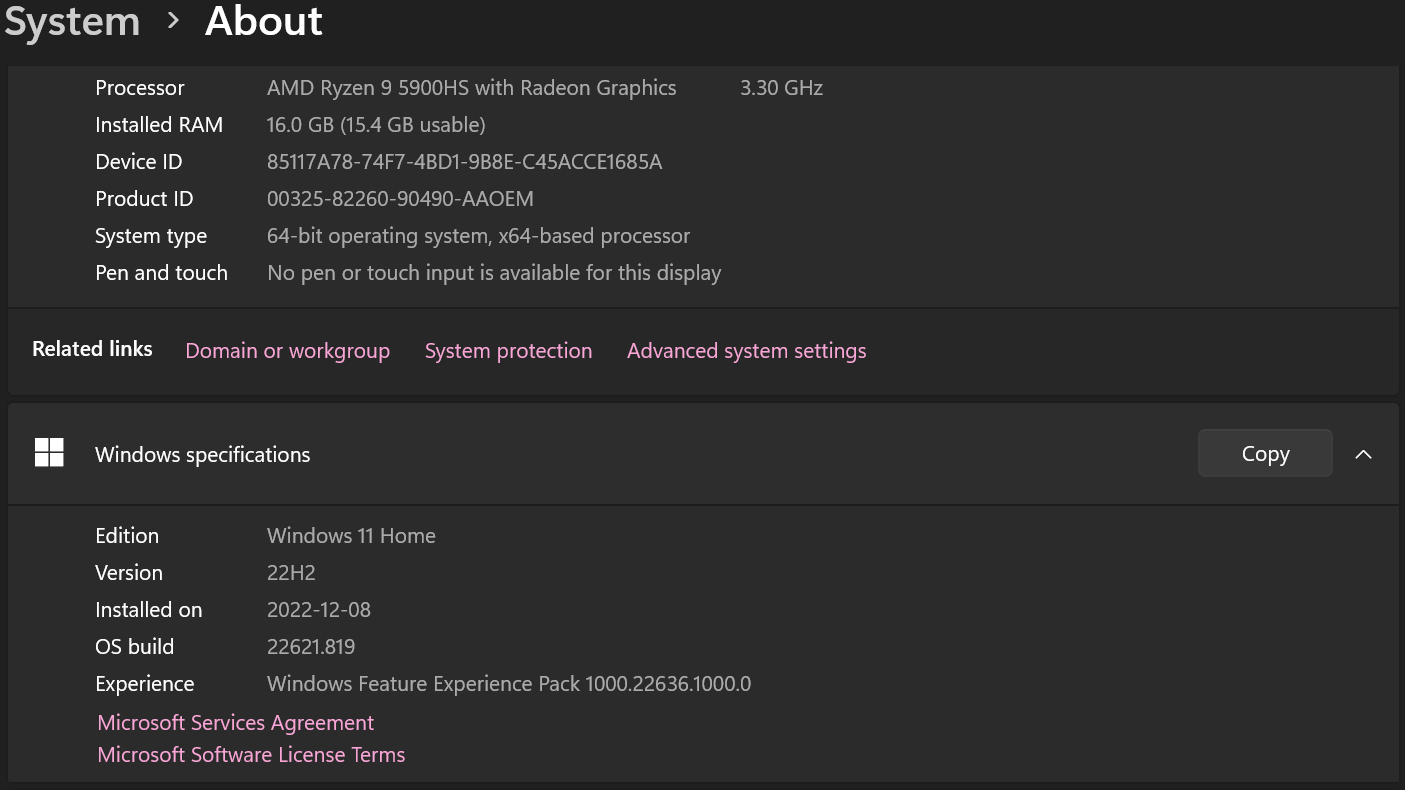
Task: Click the OS build label
Action: [x=135, y=647]
